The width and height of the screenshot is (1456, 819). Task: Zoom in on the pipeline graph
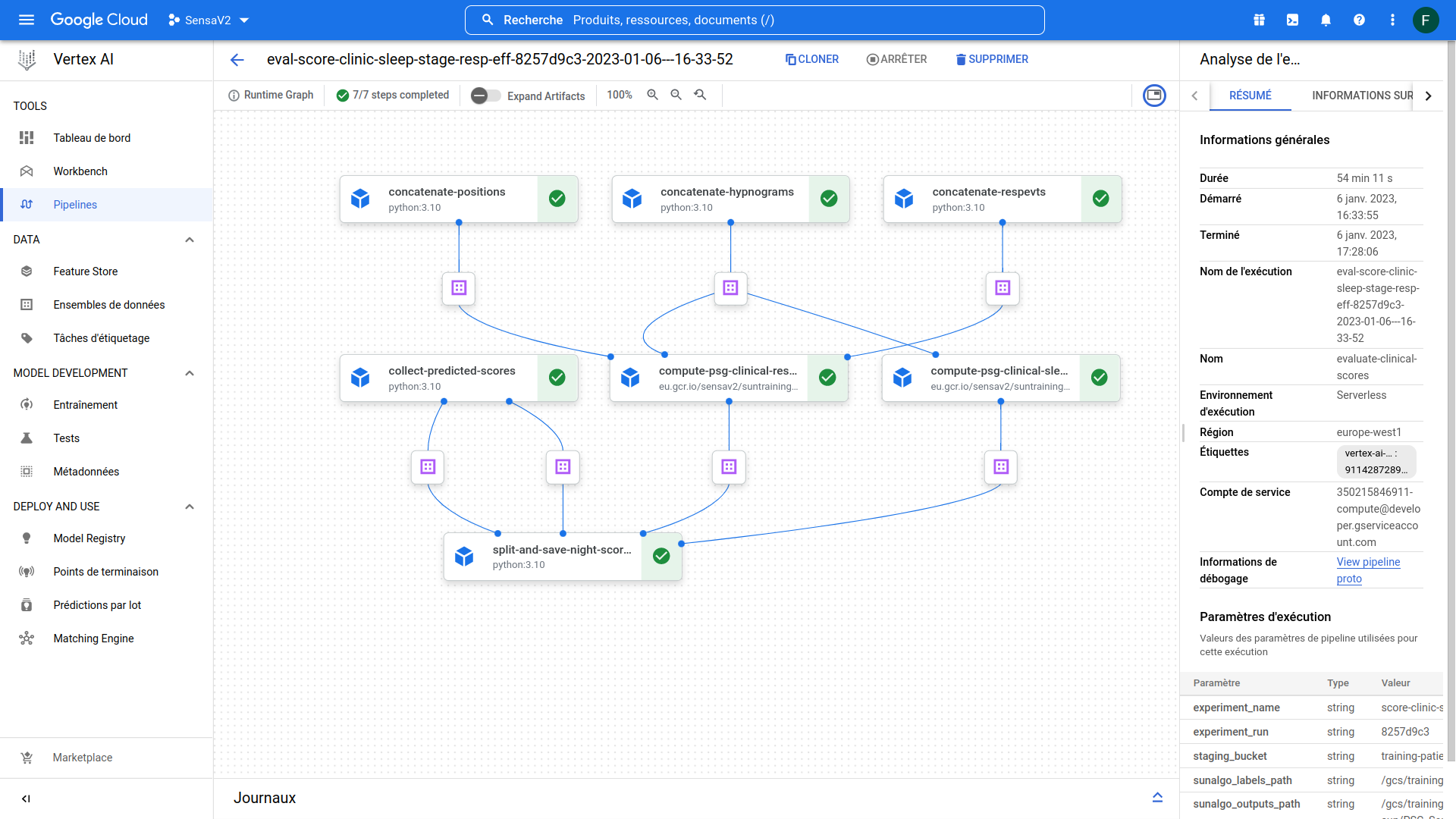point(652,95)
